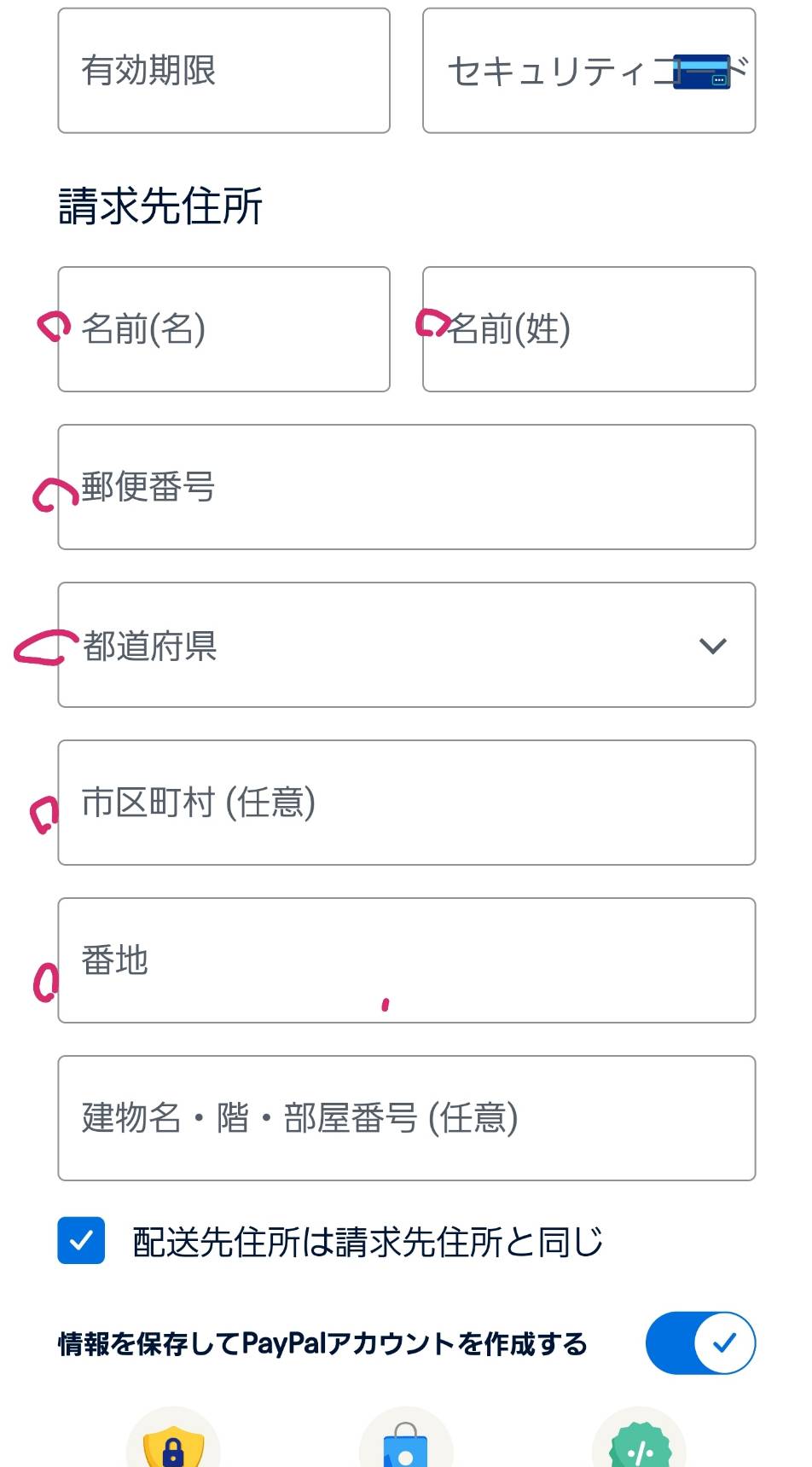Uncheck 配送先住所は請求先住所と同じ checkbox
The image size is (812, 1467).
(x=81, y=1240)
